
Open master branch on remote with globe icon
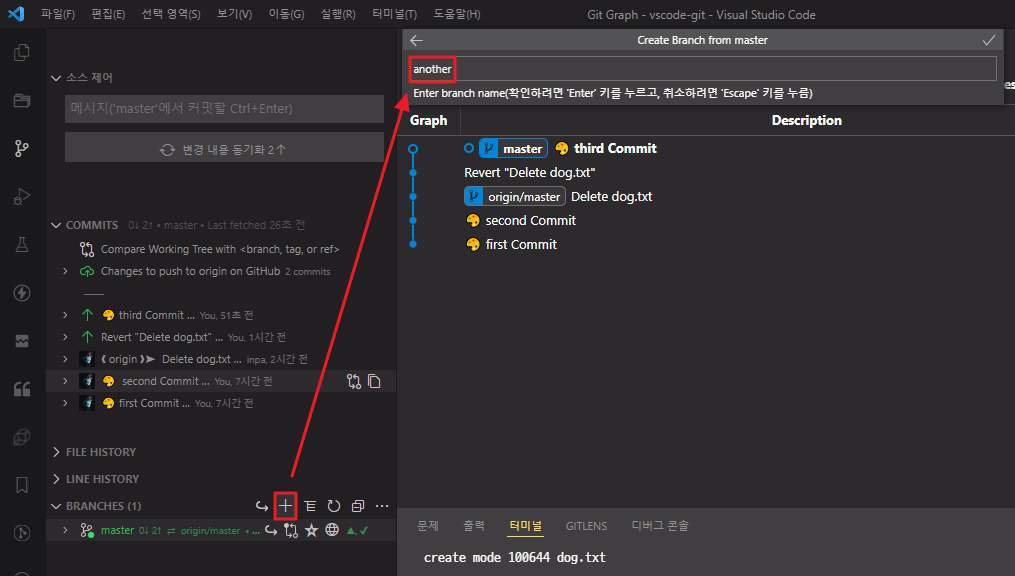click(x=332, y=530)
